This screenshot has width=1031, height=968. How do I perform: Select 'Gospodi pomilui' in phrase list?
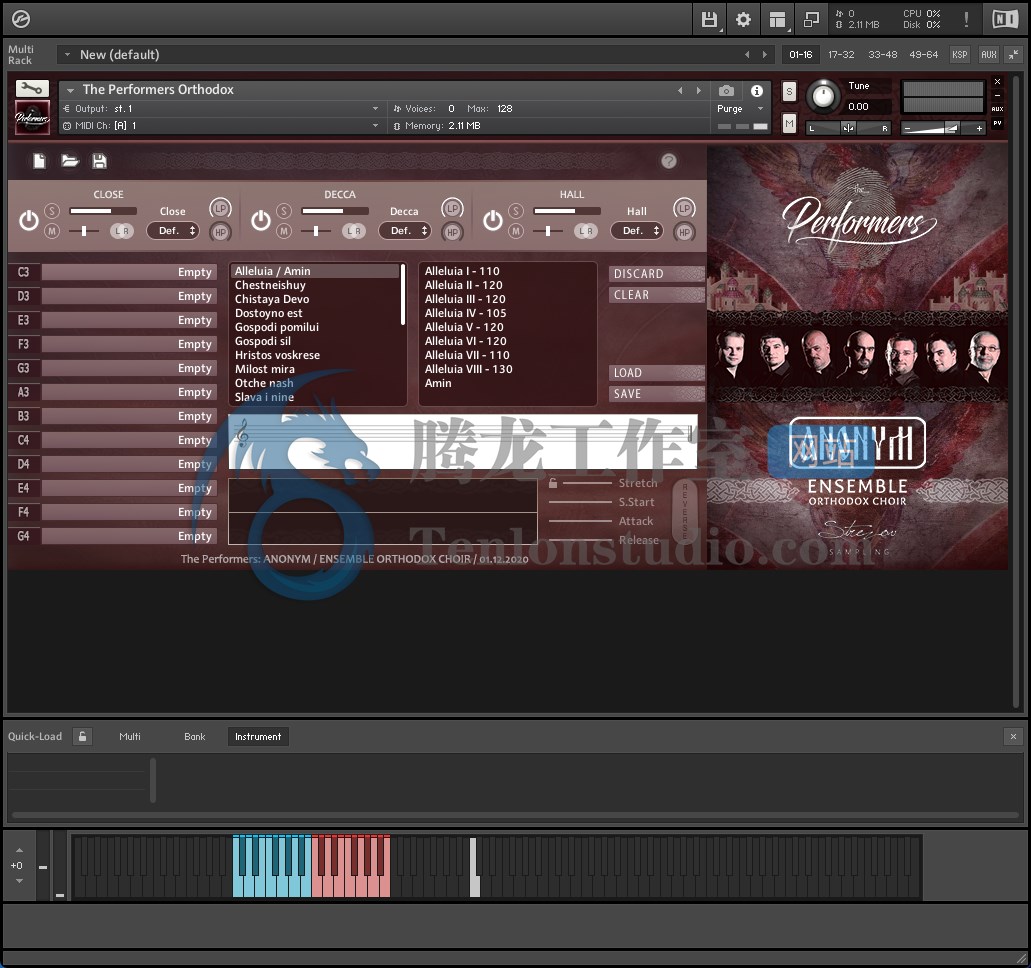277,327
